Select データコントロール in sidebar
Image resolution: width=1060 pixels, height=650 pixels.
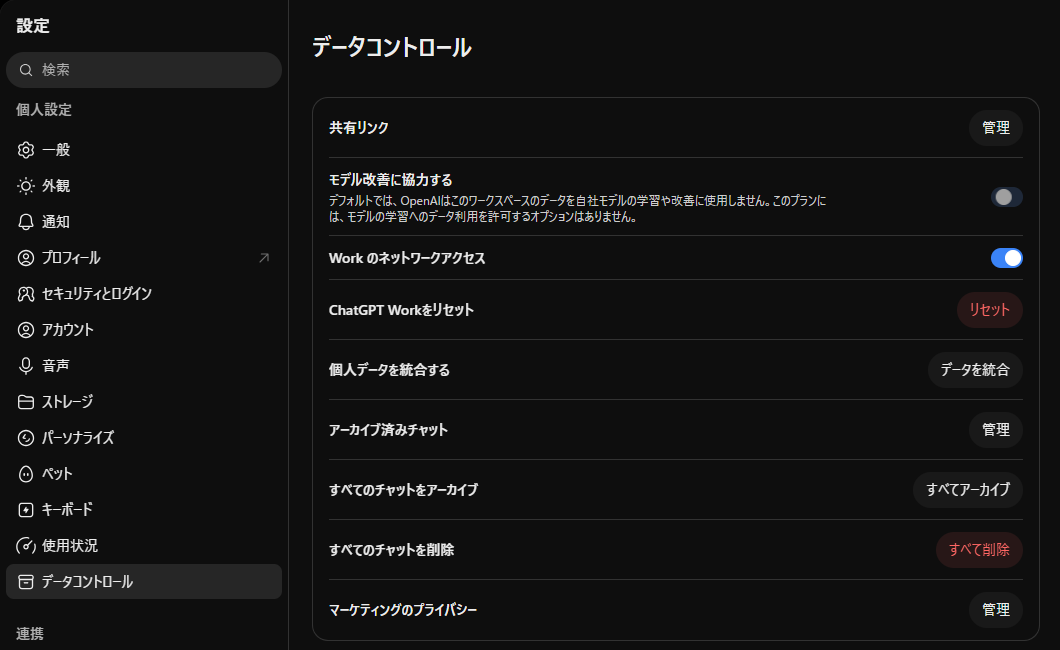pos(143,582)
